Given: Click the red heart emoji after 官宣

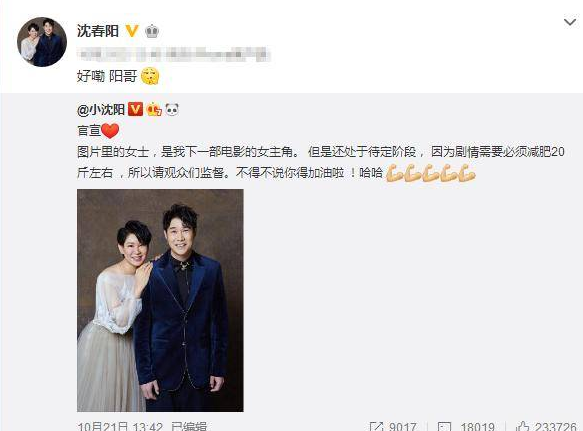Looking at the screenshot, I should pos(110,131).
